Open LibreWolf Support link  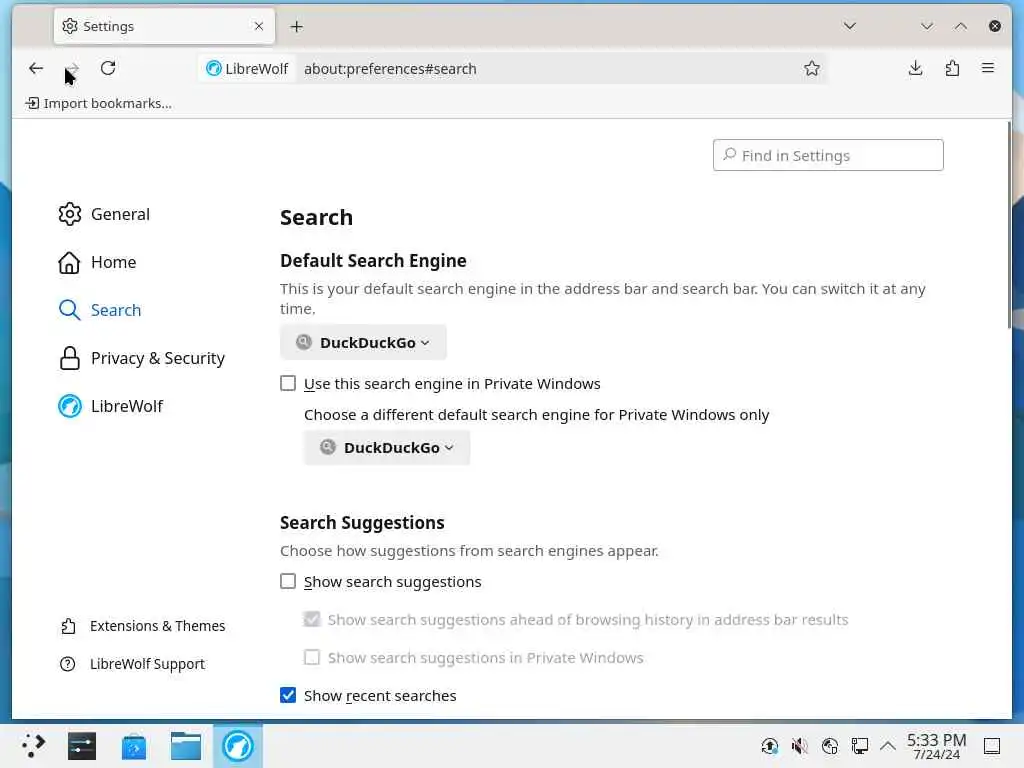(133, 664)
